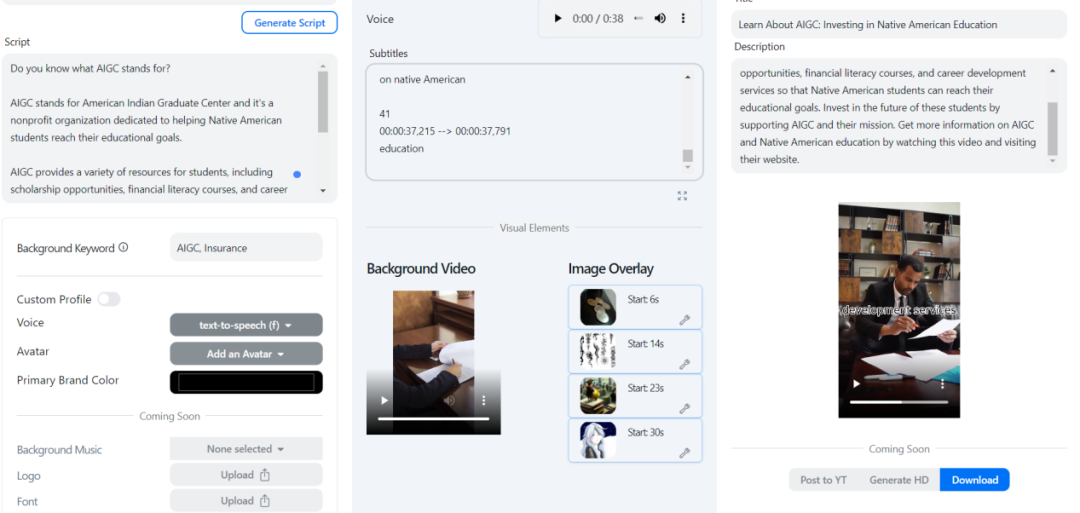
Task: Click Description scrollbar up arrow
Action: [1052, 70]
